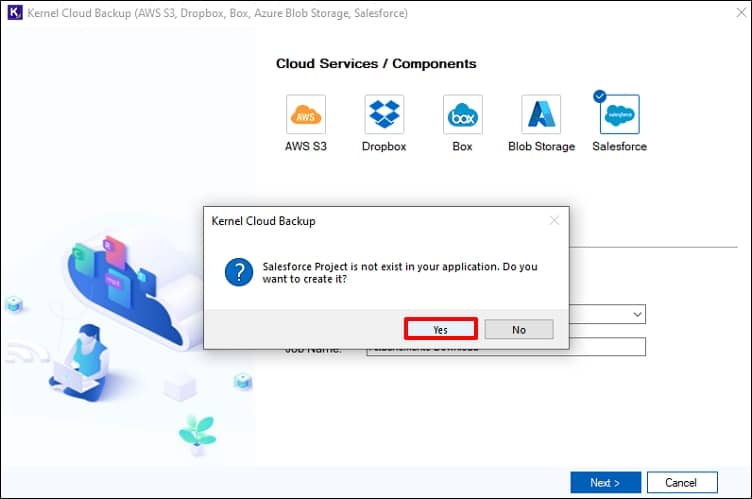752x499 pixels.
Task: Click the Kernel app logo in title bar
Action: click(x=15, y=12)
